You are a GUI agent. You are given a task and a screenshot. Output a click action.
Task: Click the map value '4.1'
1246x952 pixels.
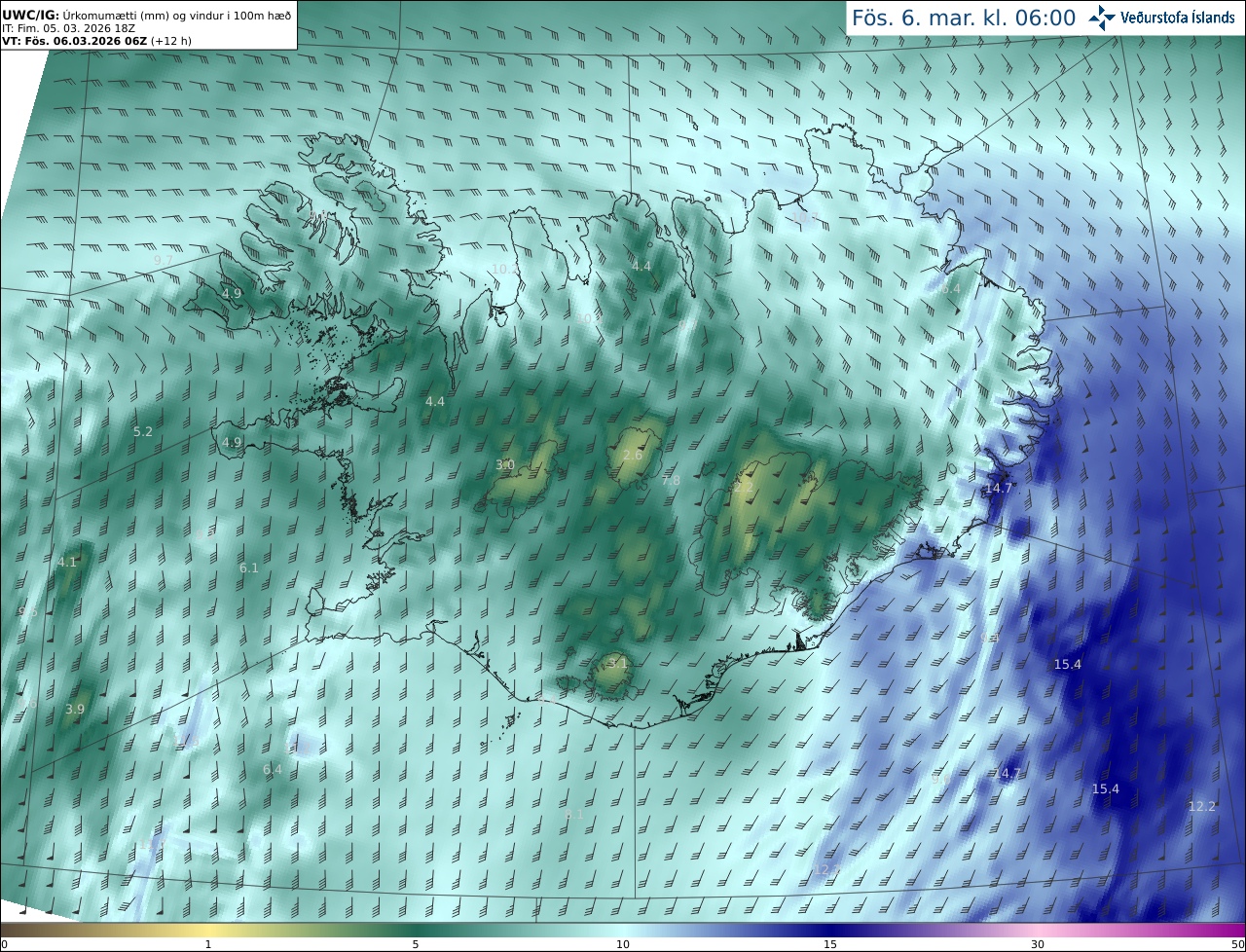click(67, 563)
